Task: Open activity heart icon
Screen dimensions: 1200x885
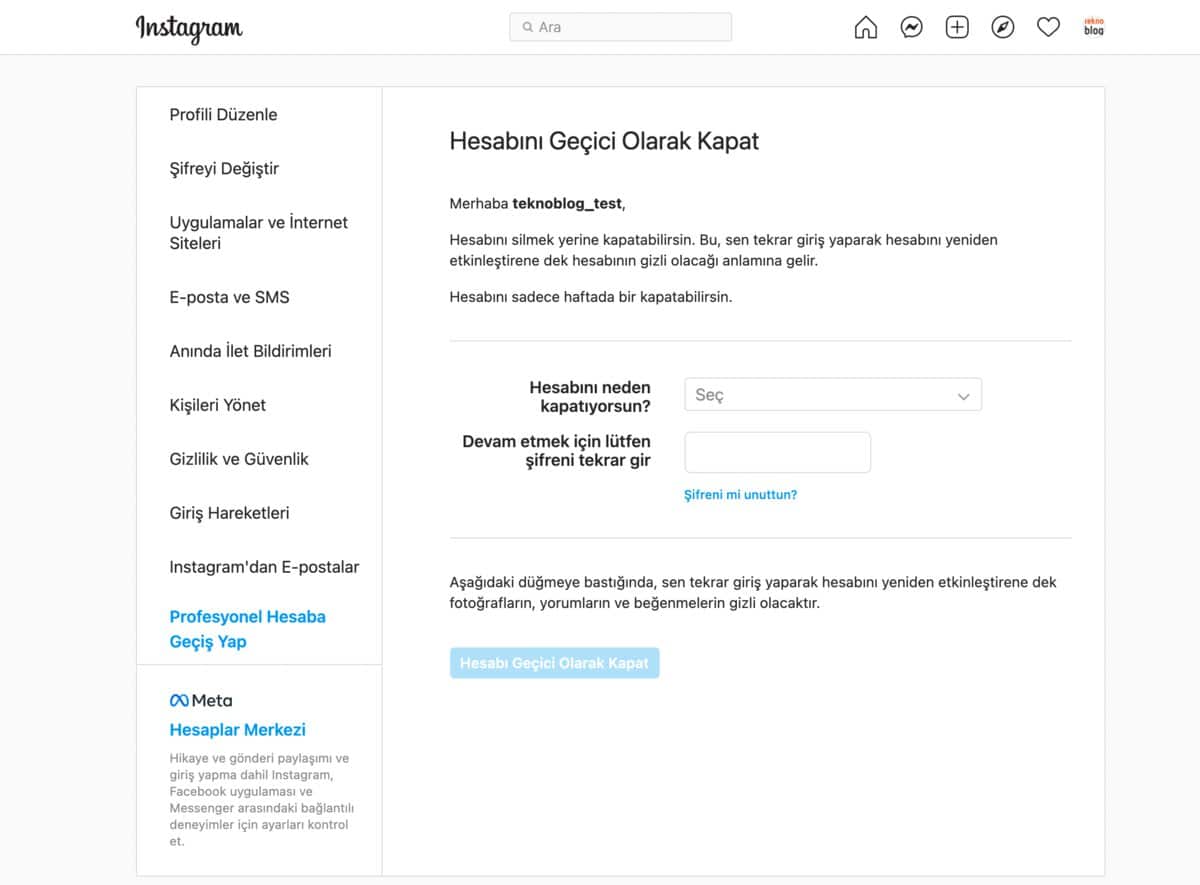Action: point(1048,28)
